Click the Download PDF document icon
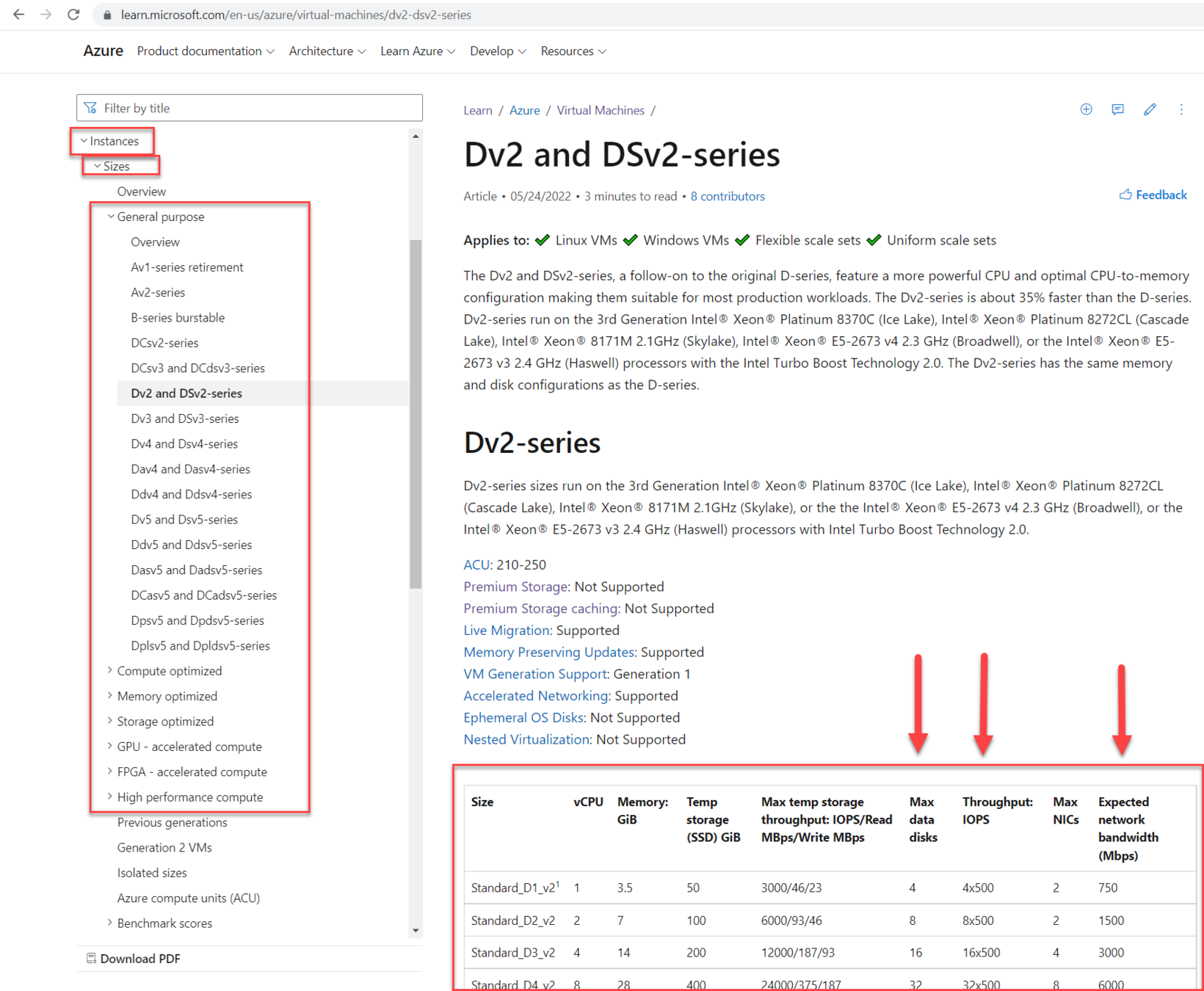The width and height of the screenshot is (1204, 991). (91, 958)
